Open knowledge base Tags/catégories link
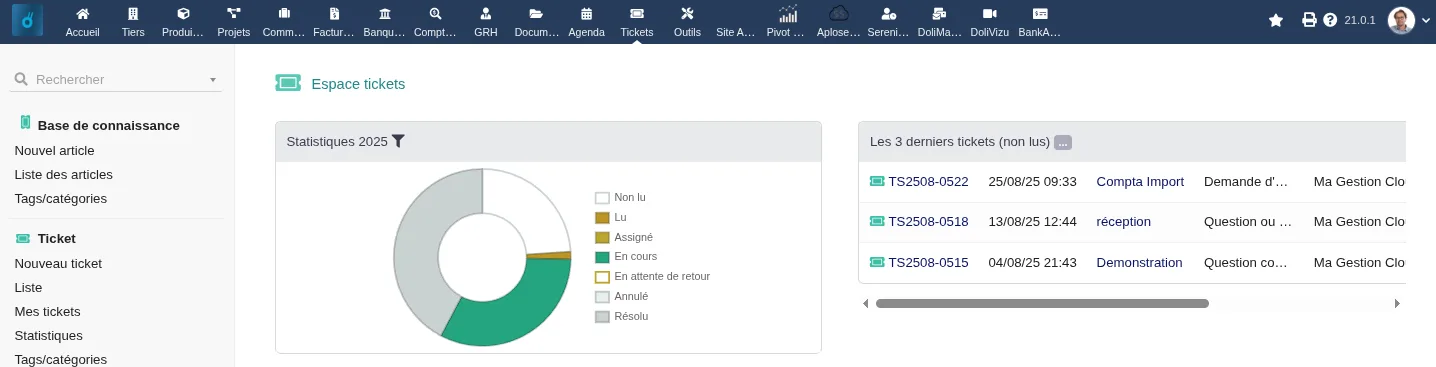The image size is (1436, 367). 60,198
